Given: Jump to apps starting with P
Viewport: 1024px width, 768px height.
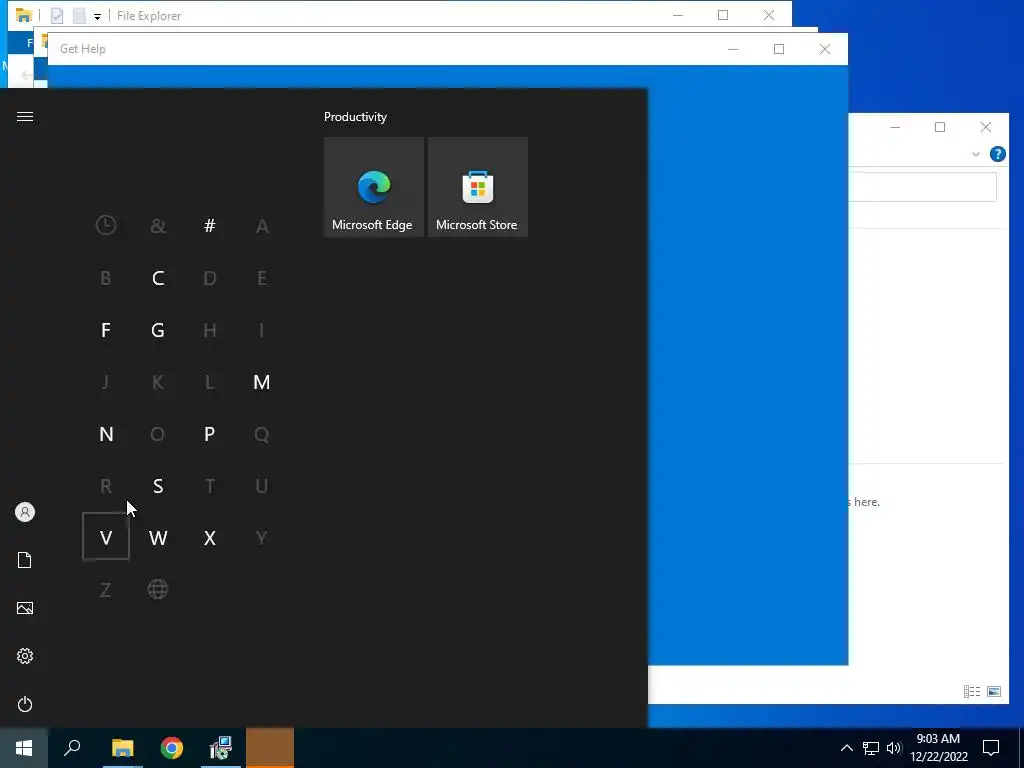Looking at the screenshot, I should 210,434.
